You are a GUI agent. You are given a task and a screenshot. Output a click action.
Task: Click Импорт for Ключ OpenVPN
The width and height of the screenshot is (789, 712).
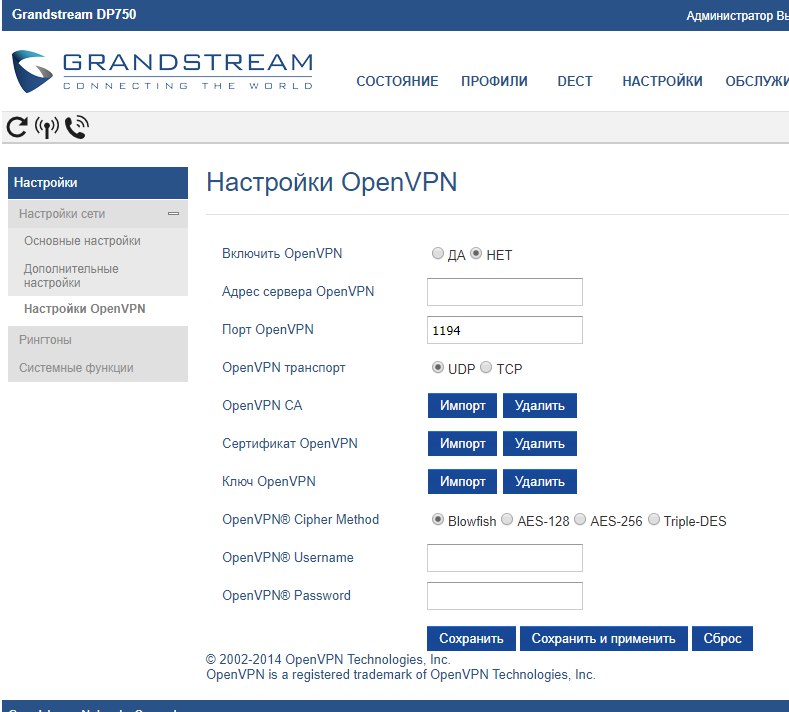(x=462, y=482)
